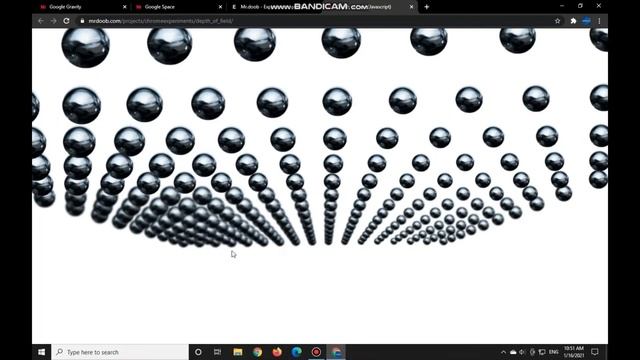
Task: View site info lock icon
Action: coord(82,21)
